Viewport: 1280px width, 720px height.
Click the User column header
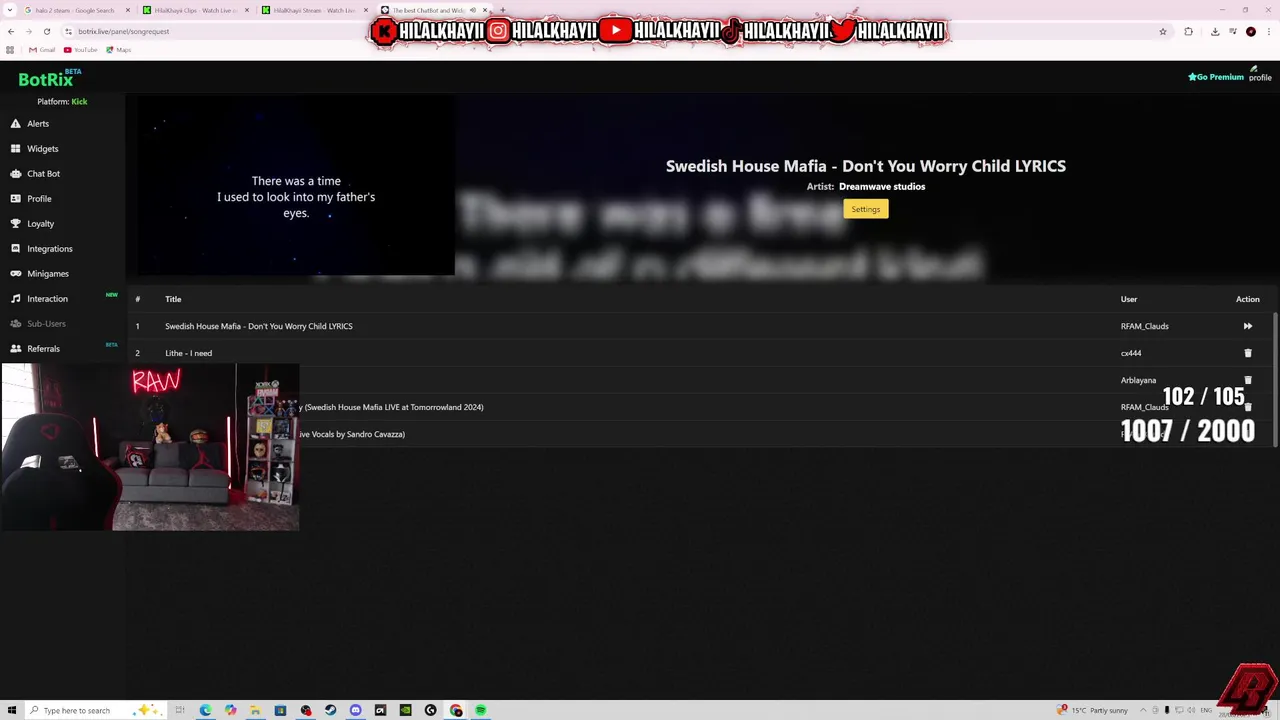click(x=1129, y=299)
